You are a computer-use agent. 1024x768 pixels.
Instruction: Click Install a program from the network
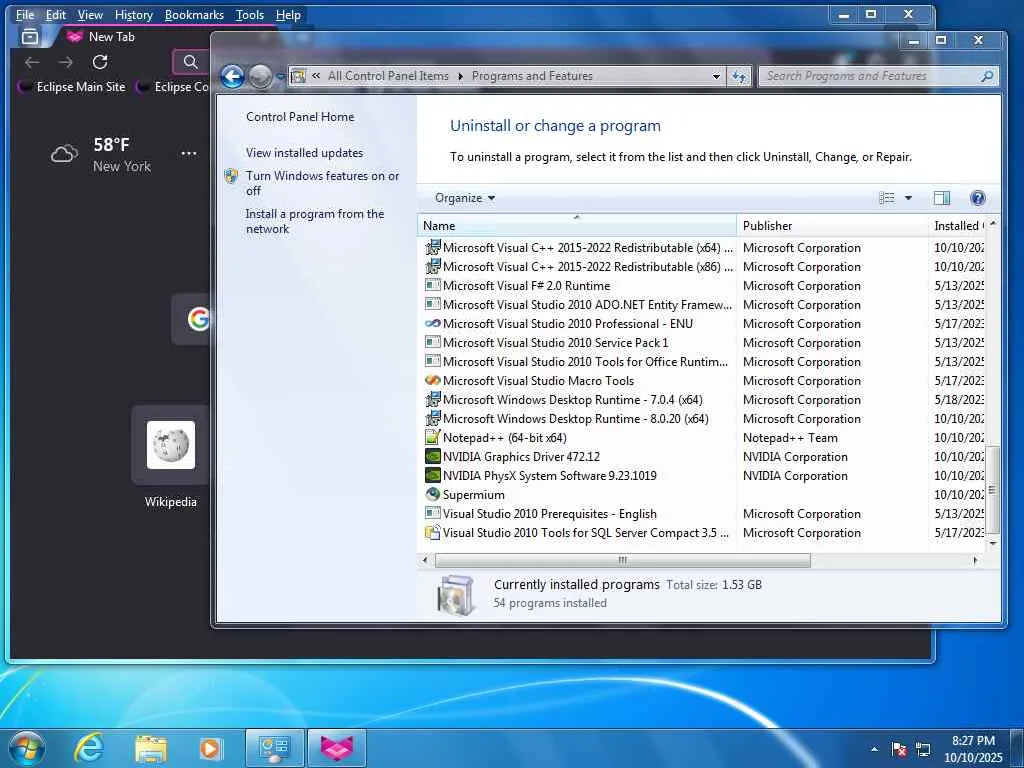pyautogui.click(x=315, y=221)
